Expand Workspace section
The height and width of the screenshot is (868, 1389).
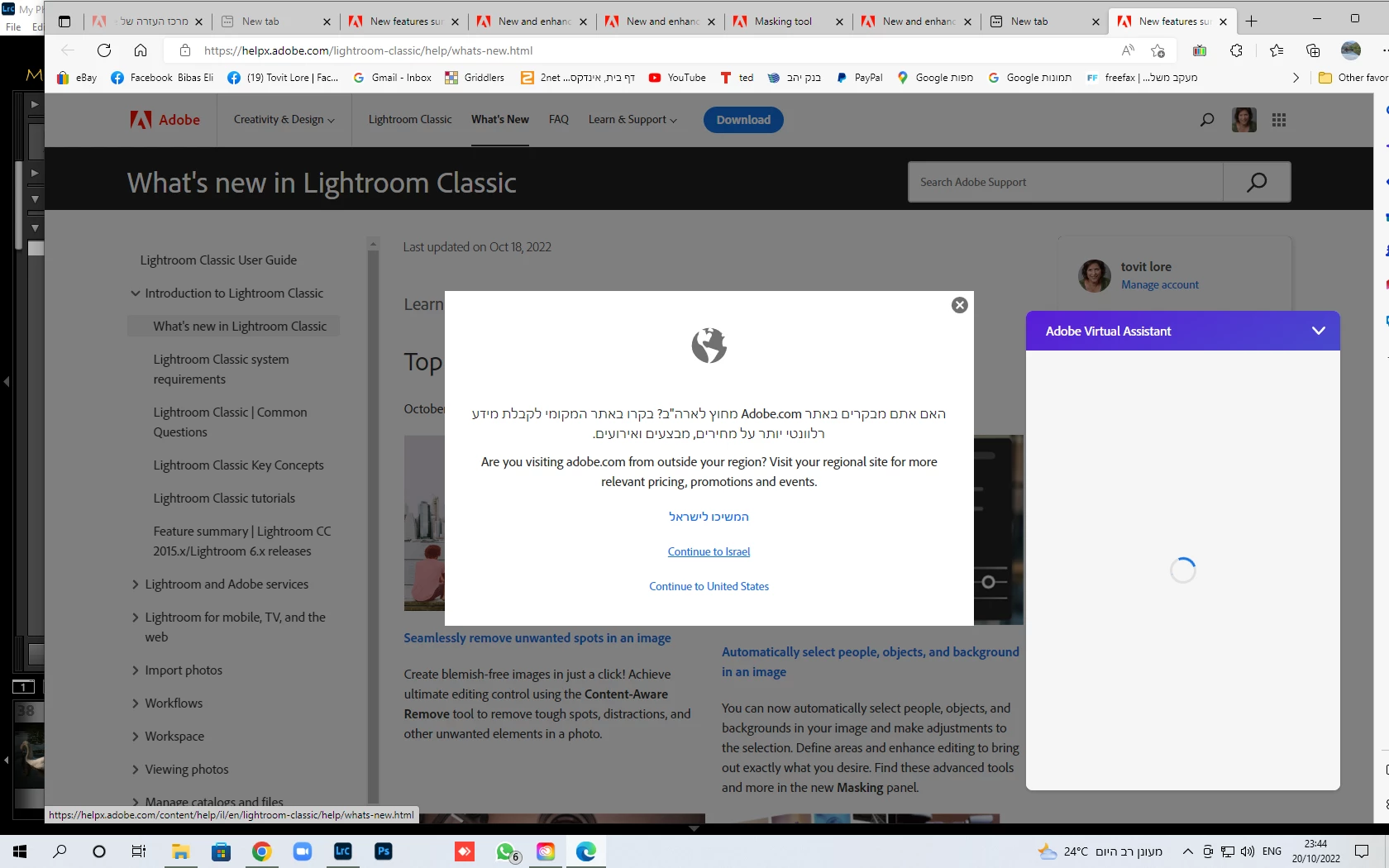tap(135, 737)
